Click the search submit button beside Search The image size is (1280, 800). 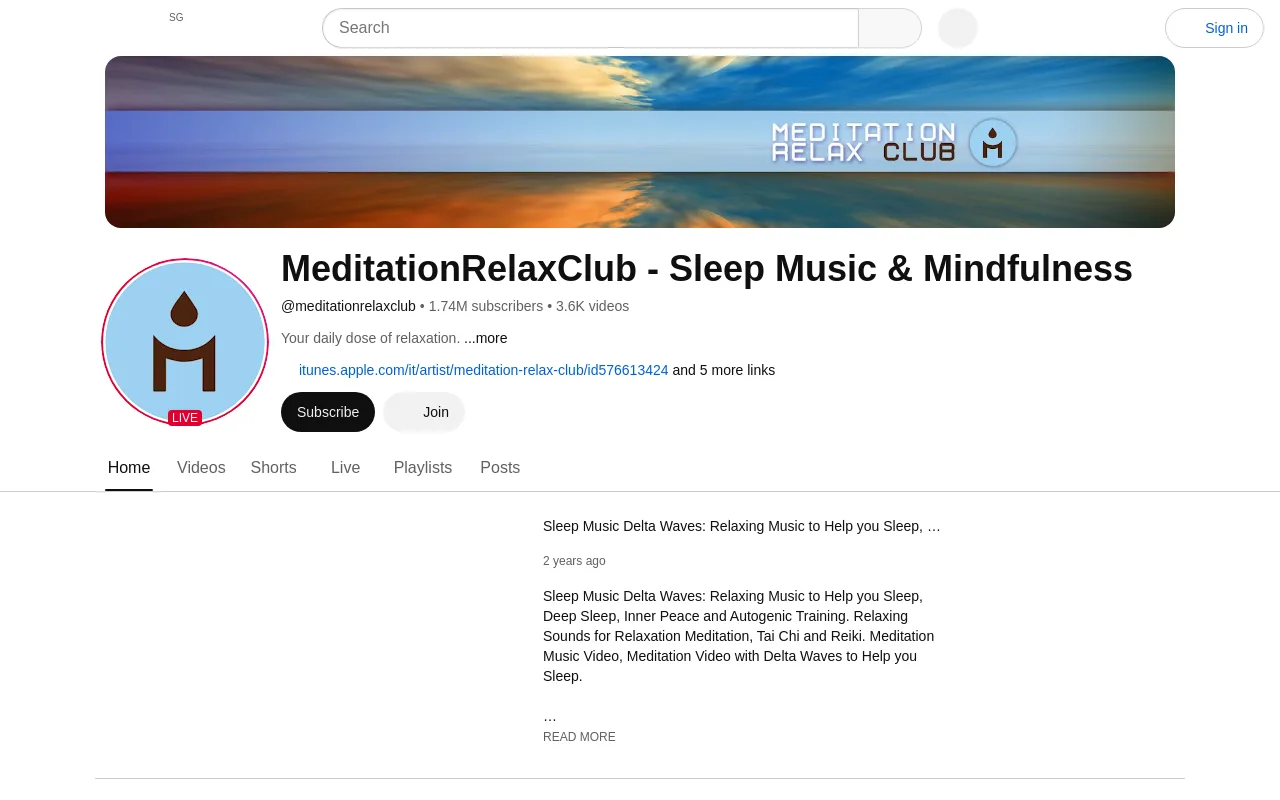890,28
